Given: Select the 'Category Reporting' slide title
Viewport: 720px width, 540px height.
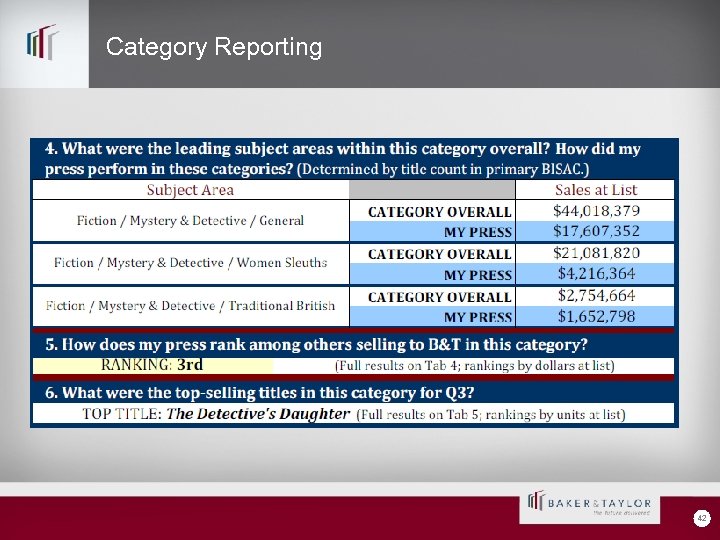Looking at the screenshot, I should (214, 47).
